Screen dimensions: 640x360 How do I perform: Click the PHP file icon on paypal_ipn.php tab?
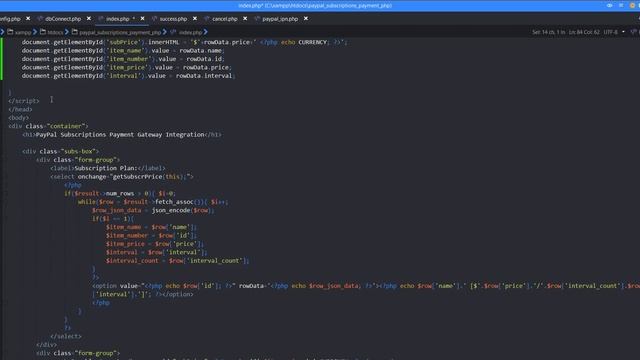pos(257,19)
